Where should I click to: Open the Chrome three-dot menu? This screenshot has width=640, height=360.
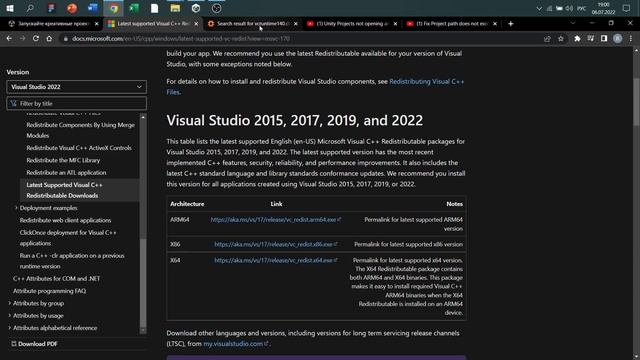point(631,38)
